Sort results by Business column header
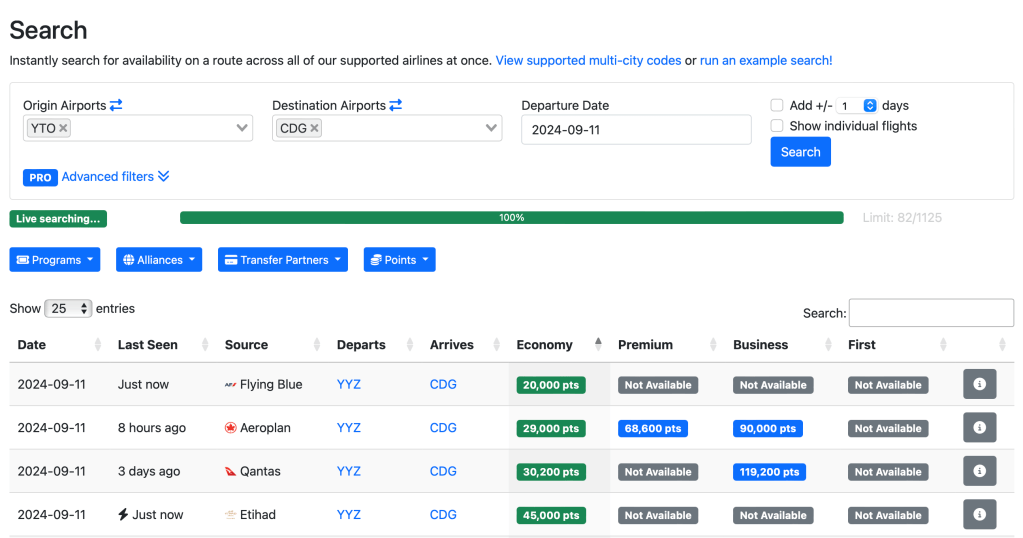The height and width of the screenshot is (538, 1023). coord(761,345)
